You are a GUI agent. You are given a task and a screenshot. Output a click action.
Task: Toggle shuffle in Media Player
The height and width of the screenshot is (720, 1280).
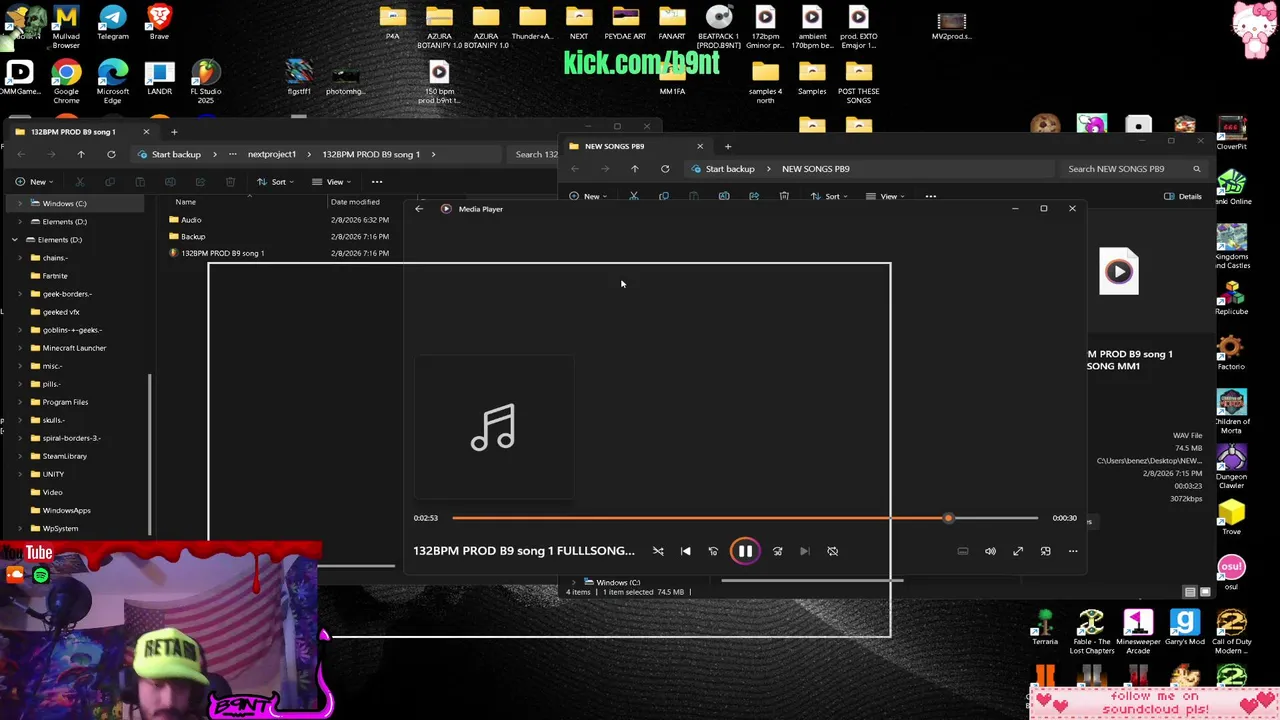658,551
